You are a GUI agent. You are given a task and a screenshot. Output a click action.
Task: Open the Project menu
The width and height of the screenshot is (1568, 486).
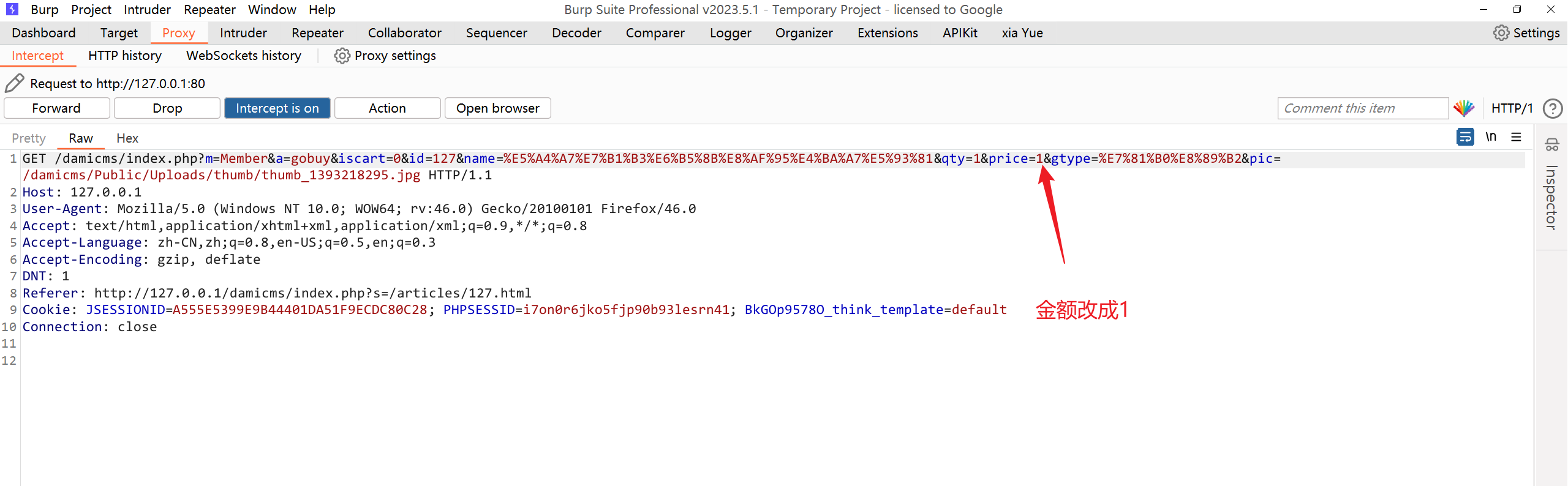(91, 10)
